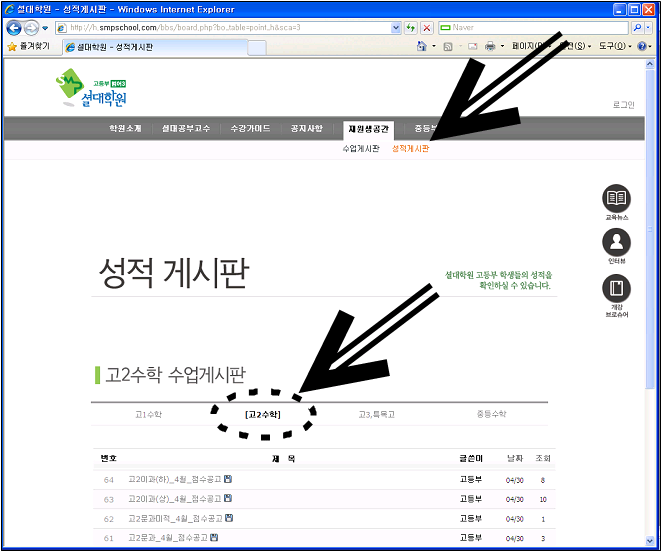The height and width of the screenshot is (552, 662).
Task: Expand the Home button dropdown arrow
Action: [x=434, y=46]
